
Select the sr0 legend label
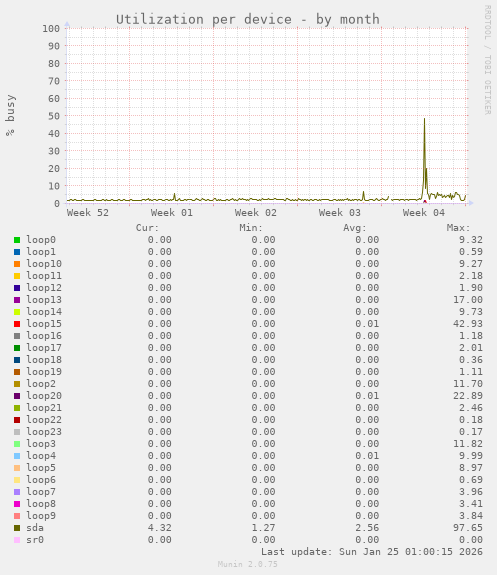tap(35, 540)
